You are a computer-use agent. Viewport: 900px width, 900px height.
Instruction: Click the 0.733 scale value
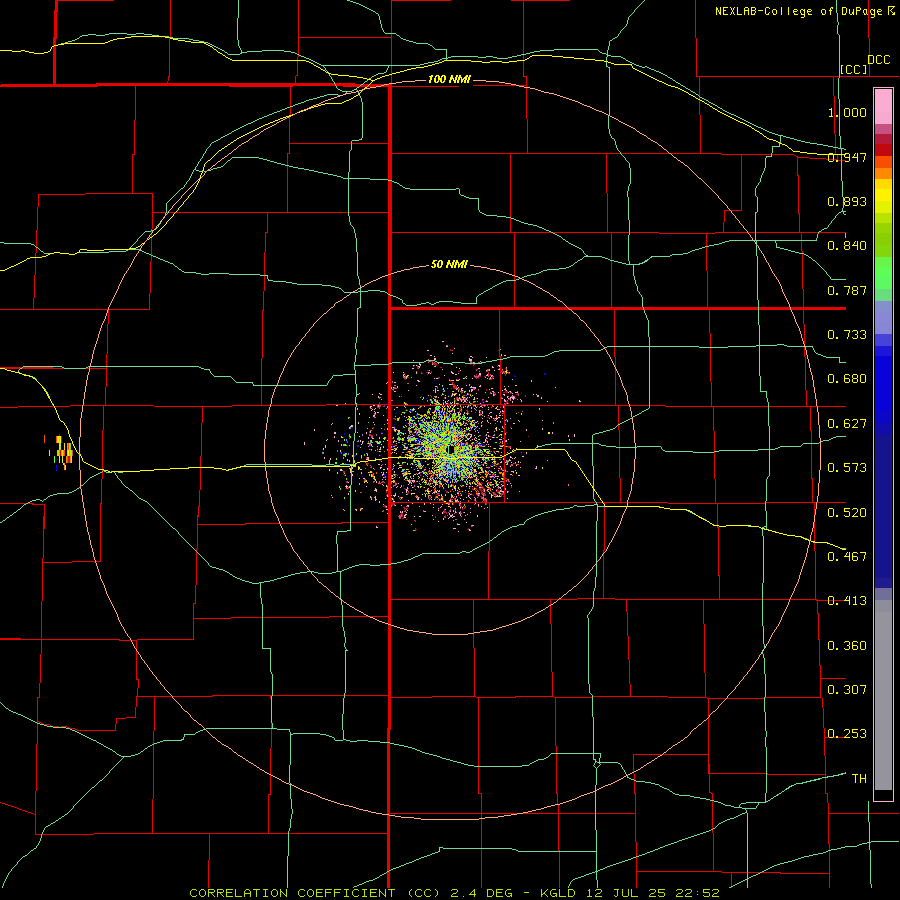(847, 335)
